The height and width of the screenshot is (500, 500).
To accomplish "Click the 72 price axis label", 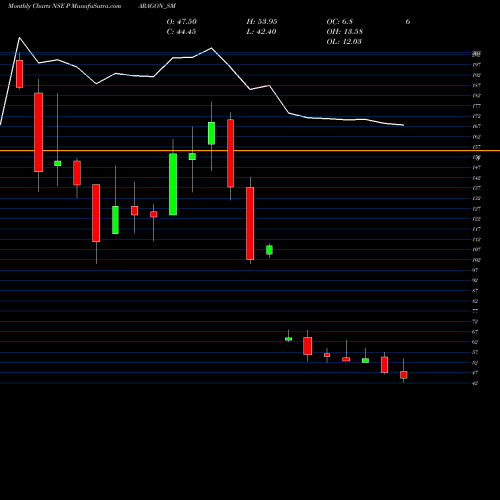I will pos(475,322).
